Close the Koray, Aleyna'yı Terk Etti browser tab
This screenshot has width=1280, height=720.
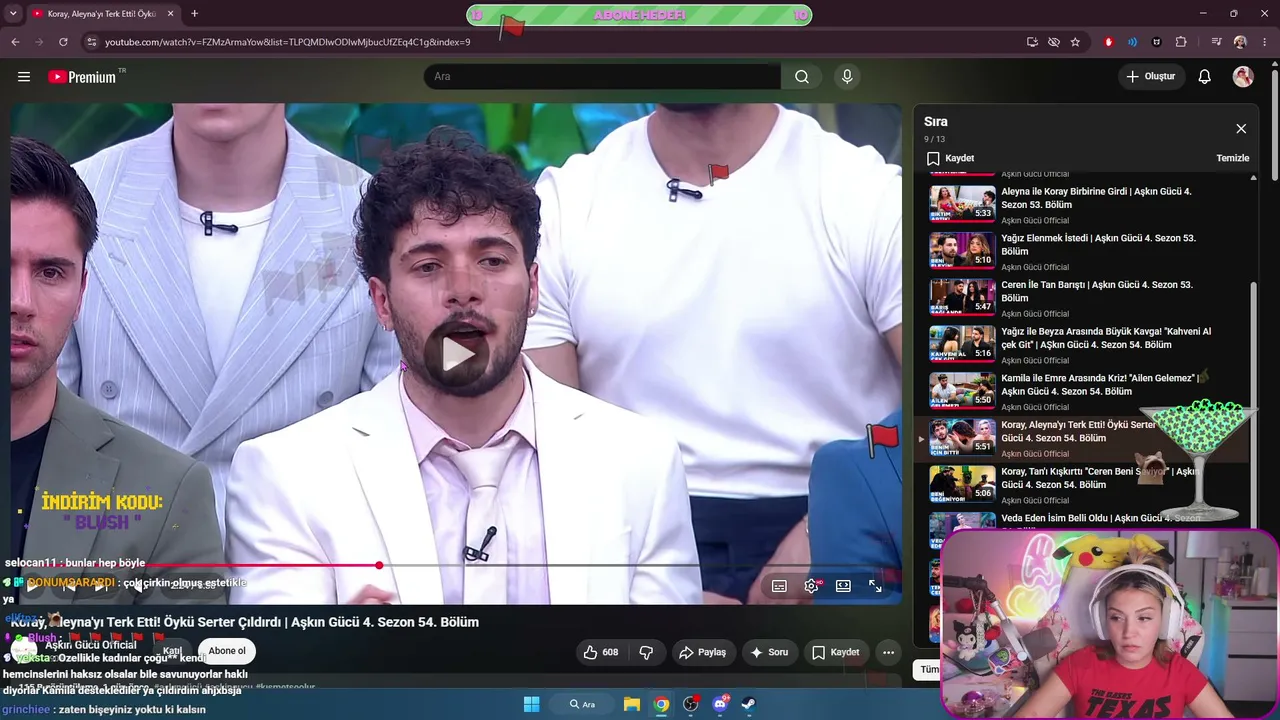point(170,14)
